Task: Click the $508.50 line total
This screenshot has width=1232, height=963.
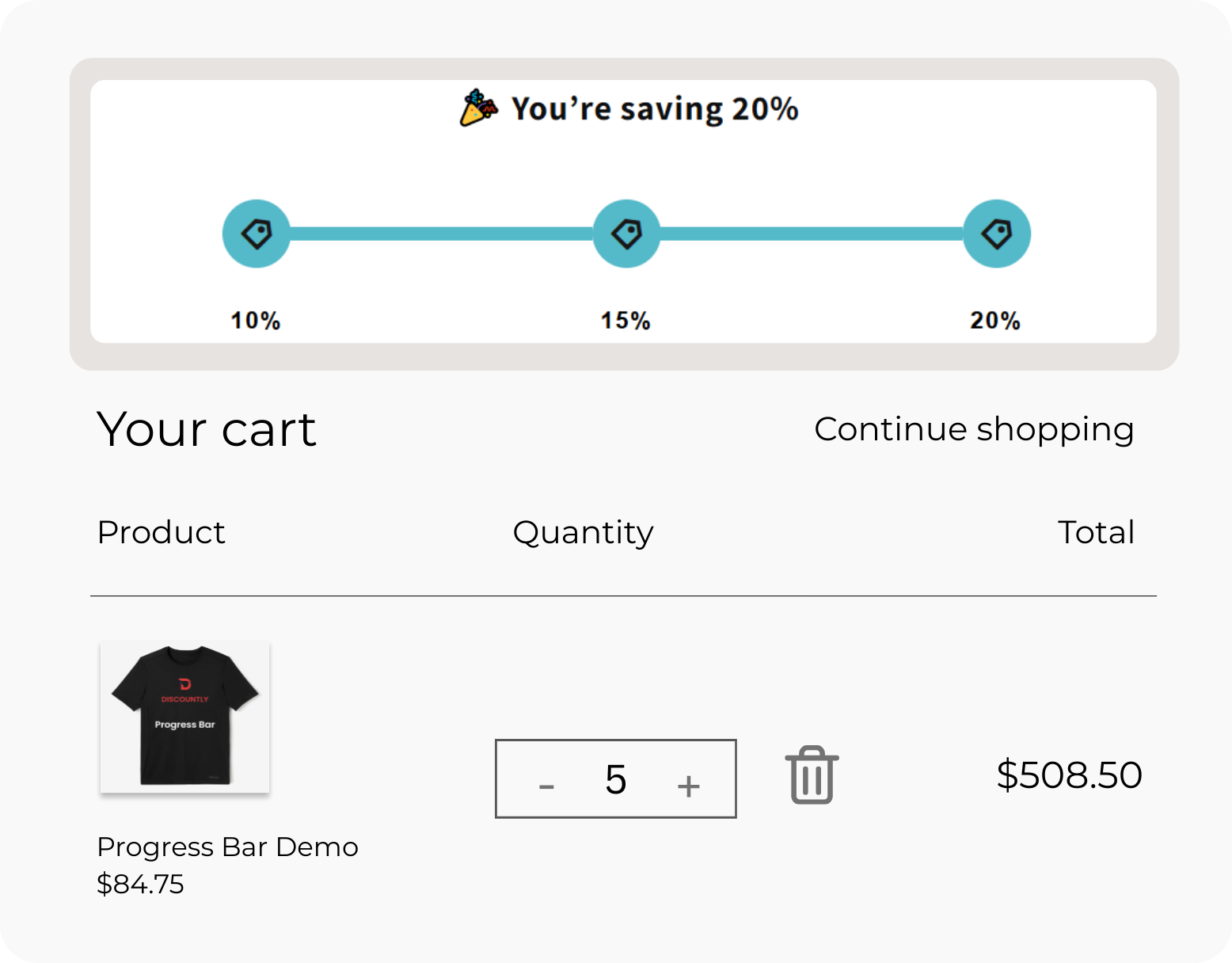Action: 1069,775
